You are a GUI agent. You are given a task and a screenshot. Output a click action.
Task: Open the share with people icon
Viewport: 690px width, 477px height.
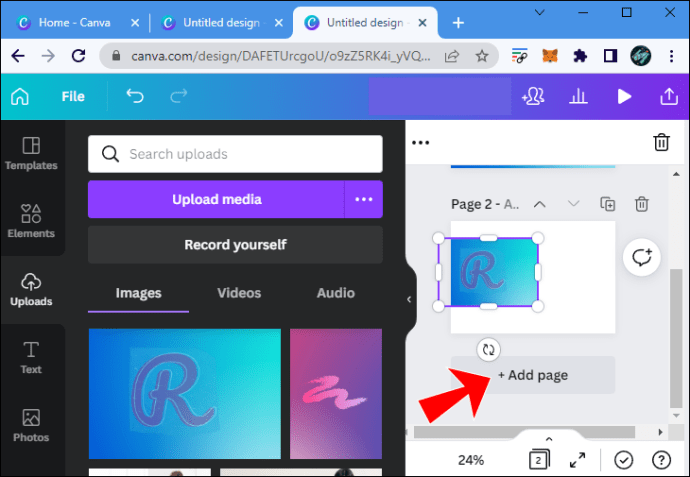tap(533, 96)
